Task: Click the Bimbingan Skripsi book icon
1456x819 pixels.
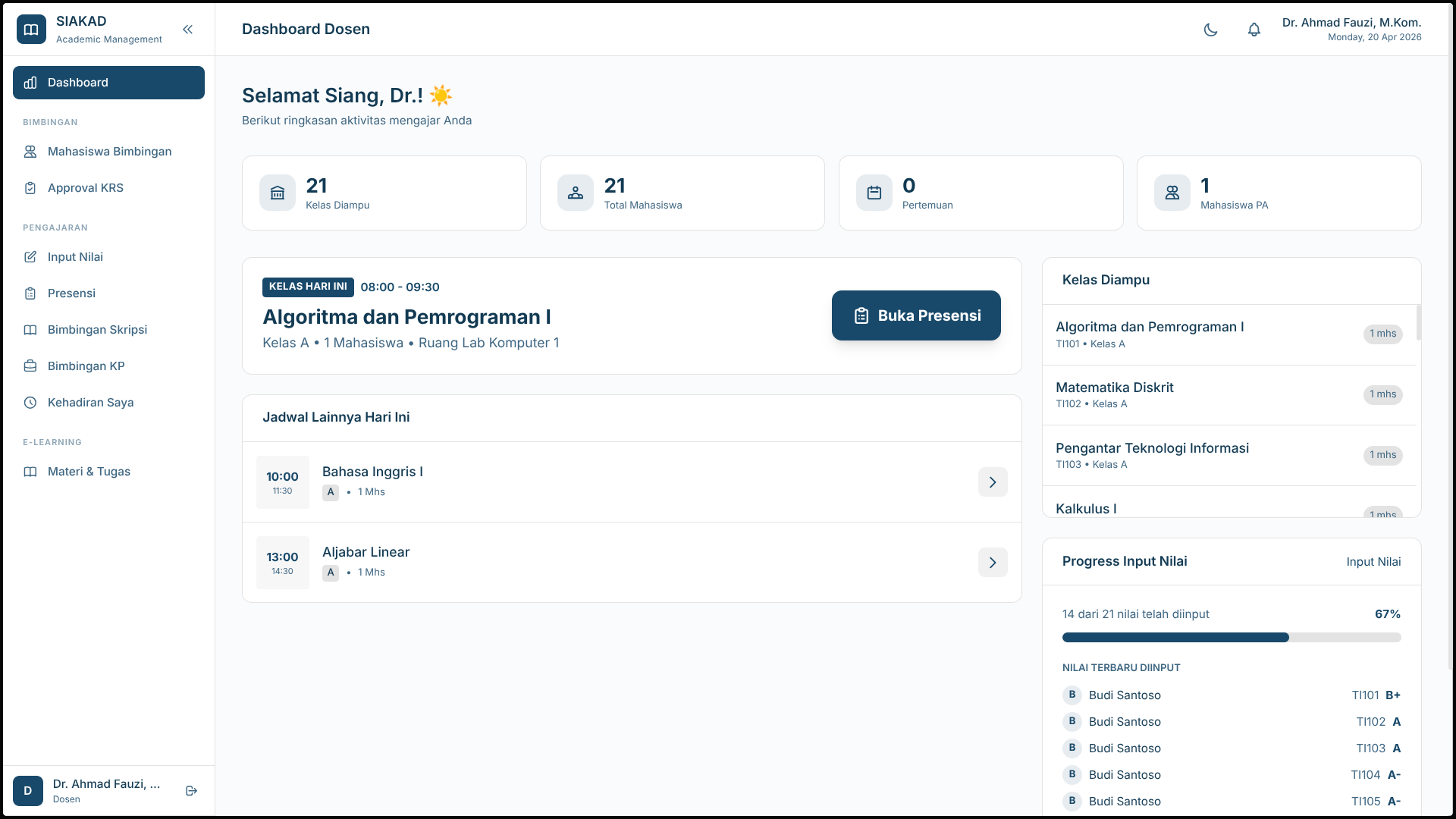Action: pos(30,330)
